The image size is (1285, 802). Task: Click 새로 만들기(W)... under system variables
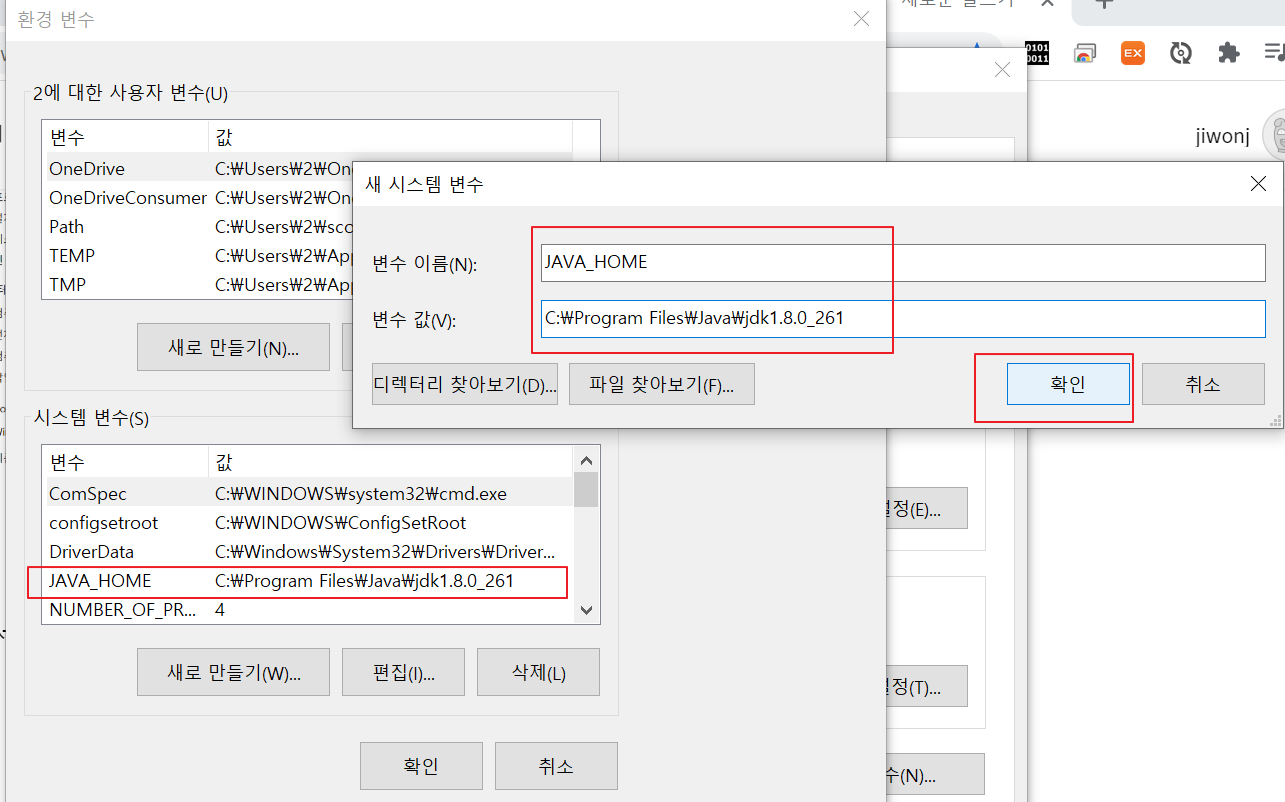coord(234,672)
